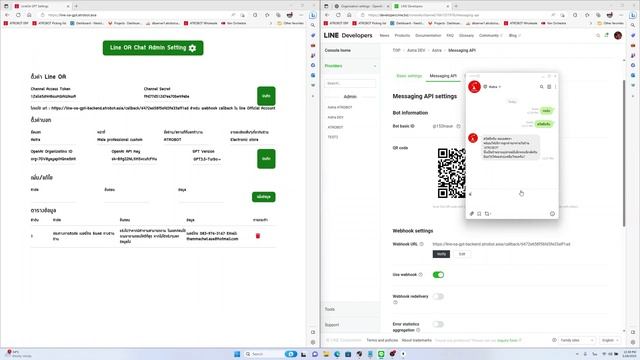Click the Windows Start button on taskbar

[x=237, y=354]
